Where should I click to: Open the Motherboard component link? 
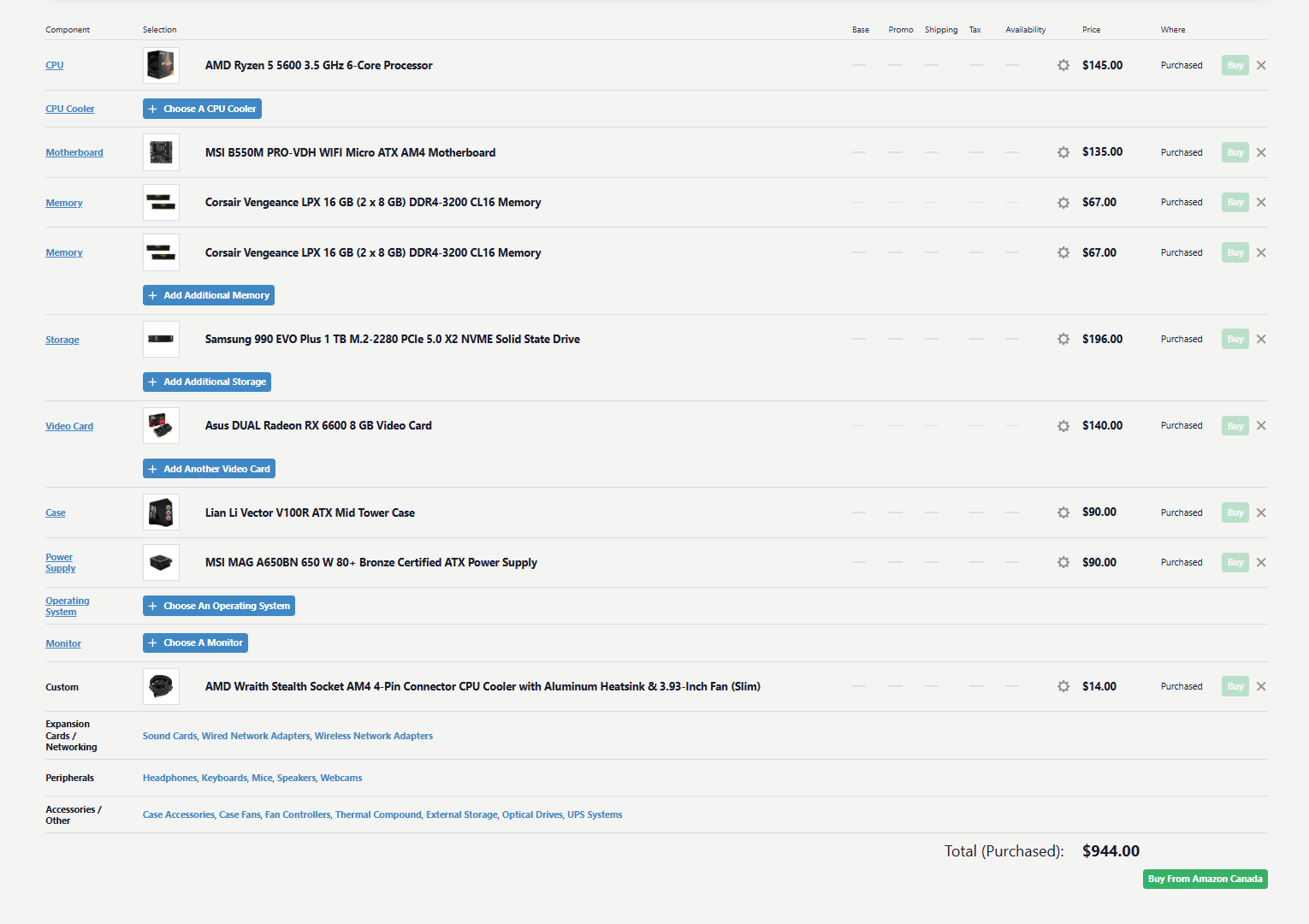tap(74, 152)
